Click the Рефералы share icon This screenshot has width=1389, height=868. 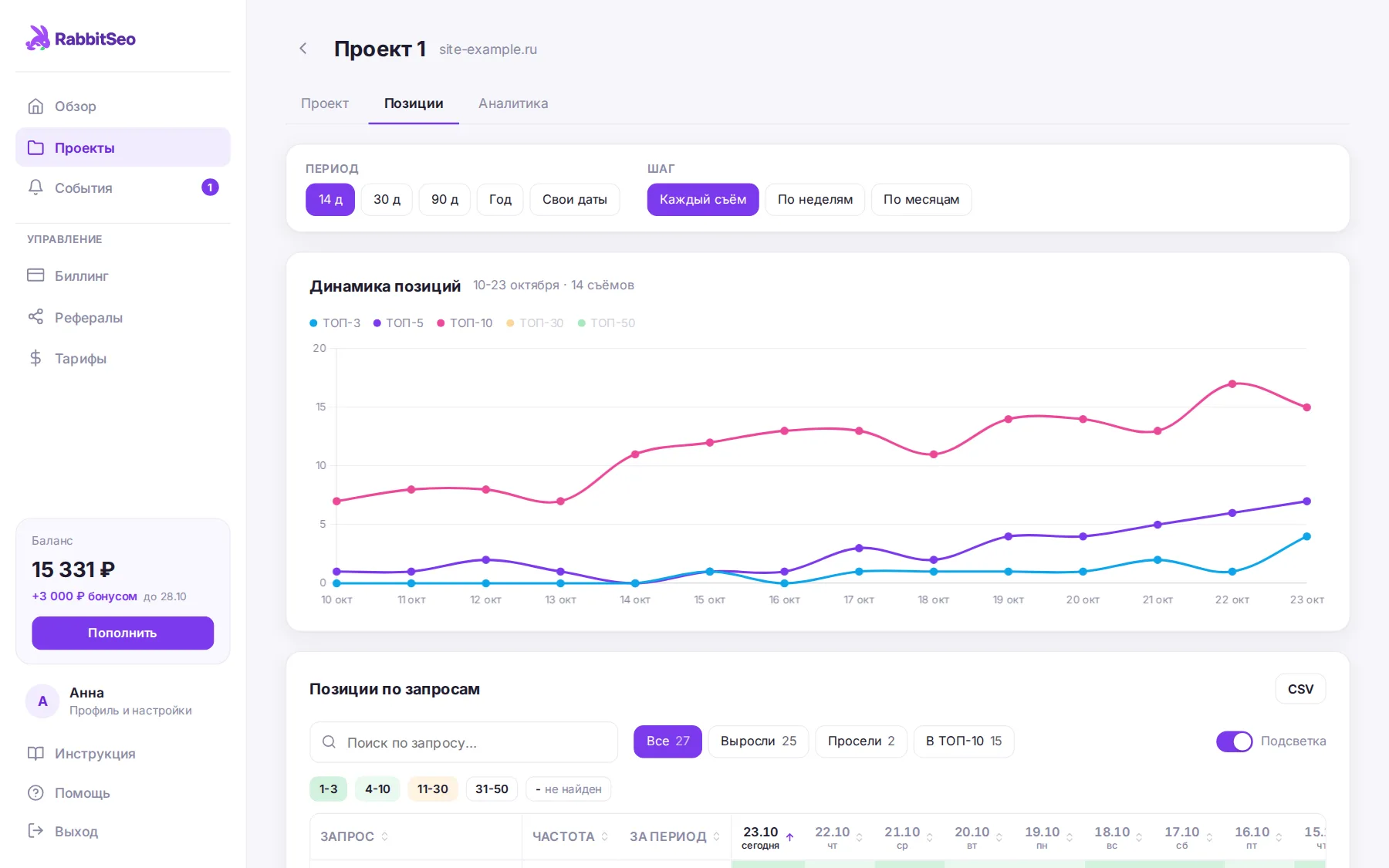35,316
